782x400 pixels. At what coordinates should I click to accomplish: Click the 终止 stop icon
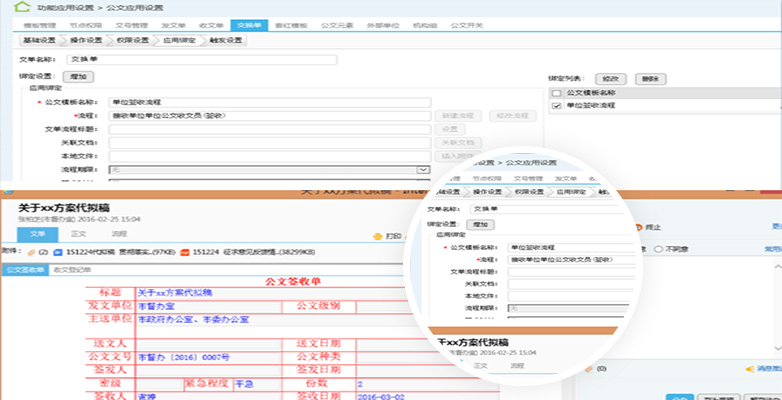click(x=639, y=228)
